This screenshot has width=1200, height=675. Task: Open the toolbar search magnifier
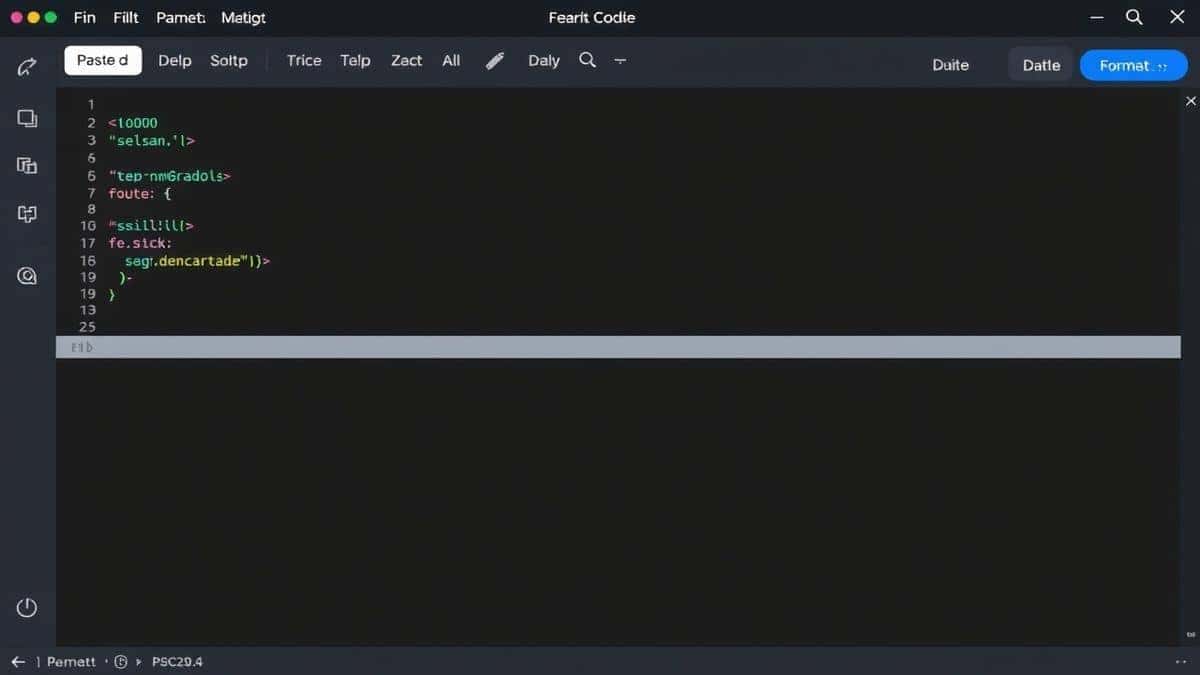pos(585,60)
